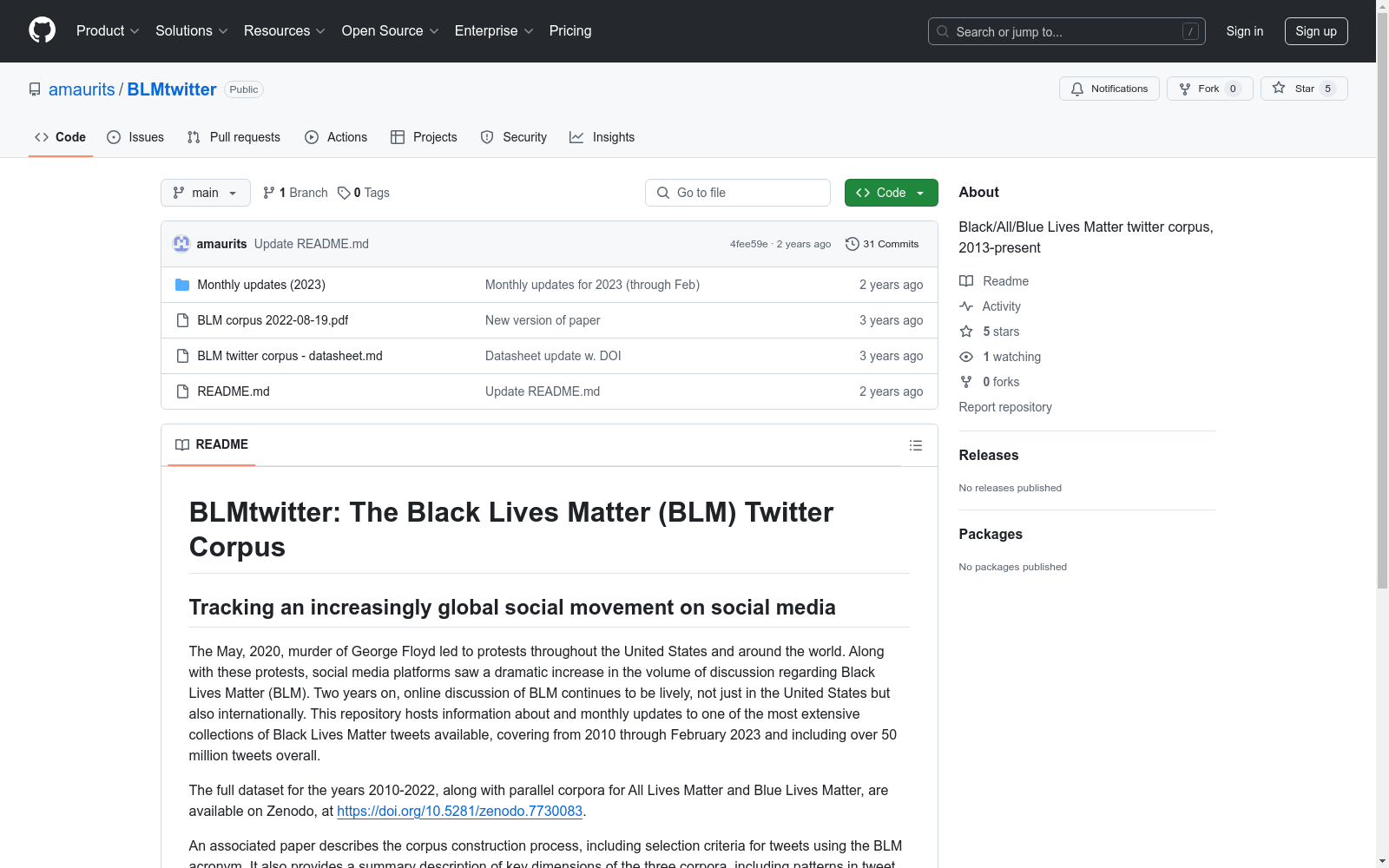Click the search magnifier icon in header
The image size is (1389, 868).
coord(943,31)
